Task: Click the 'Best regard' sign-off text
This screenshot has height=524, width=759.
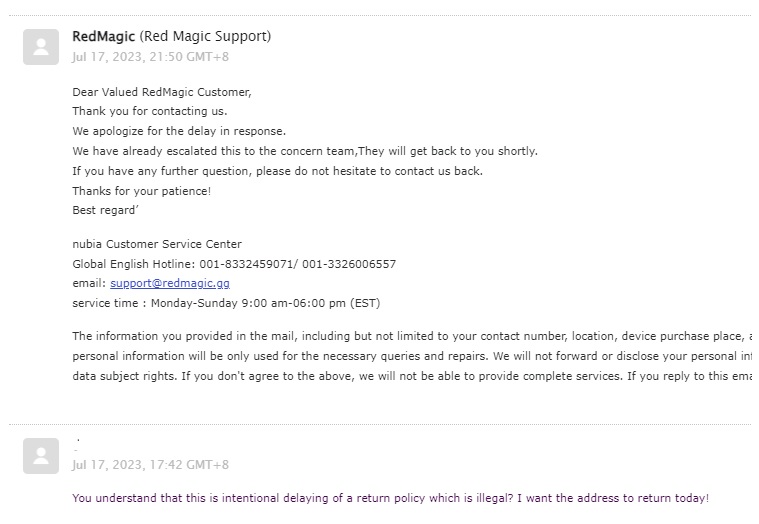Action: tap(106, 210)
